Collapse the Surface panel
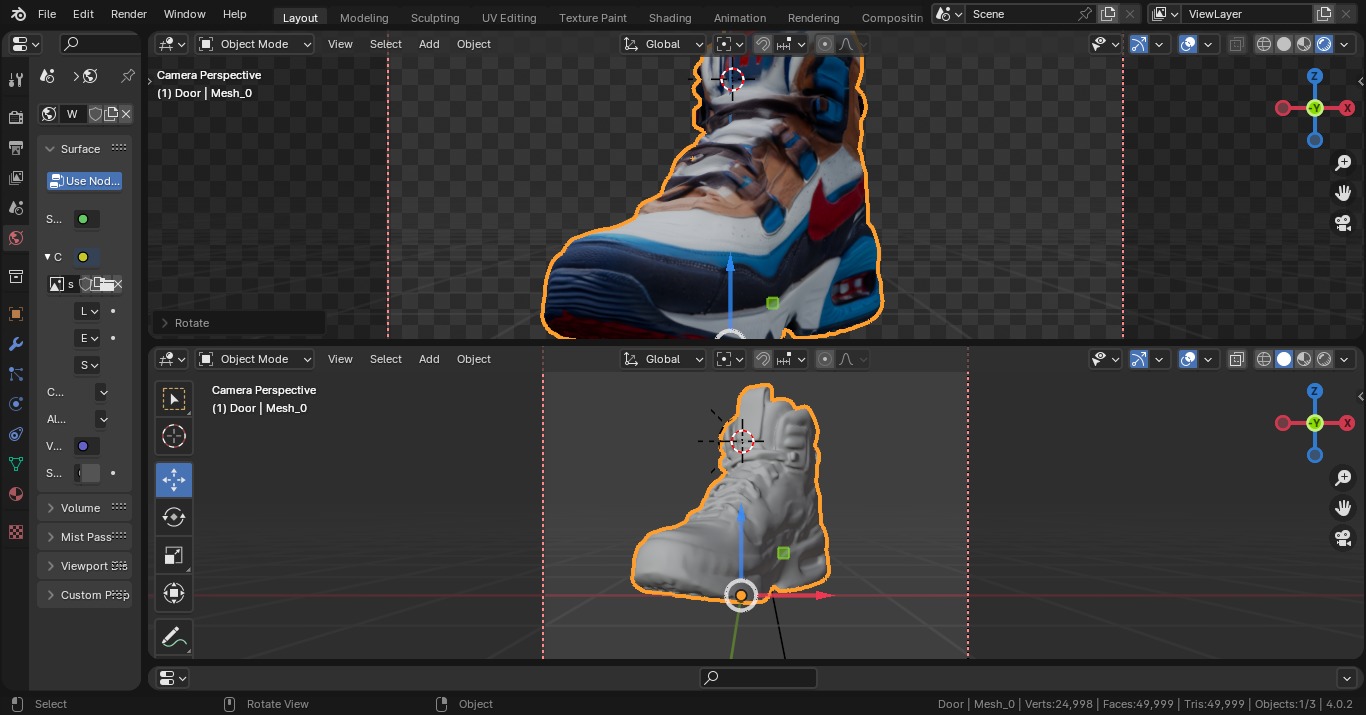Image resolution: width=1366 pixels, height=715 pixels. (84, 149)
